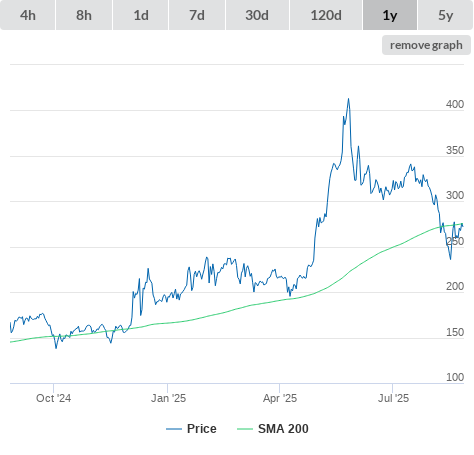Click the 100 price axis label
This screenshot has height=455, width=474.
pyautogui.click(x=455, y=377)
